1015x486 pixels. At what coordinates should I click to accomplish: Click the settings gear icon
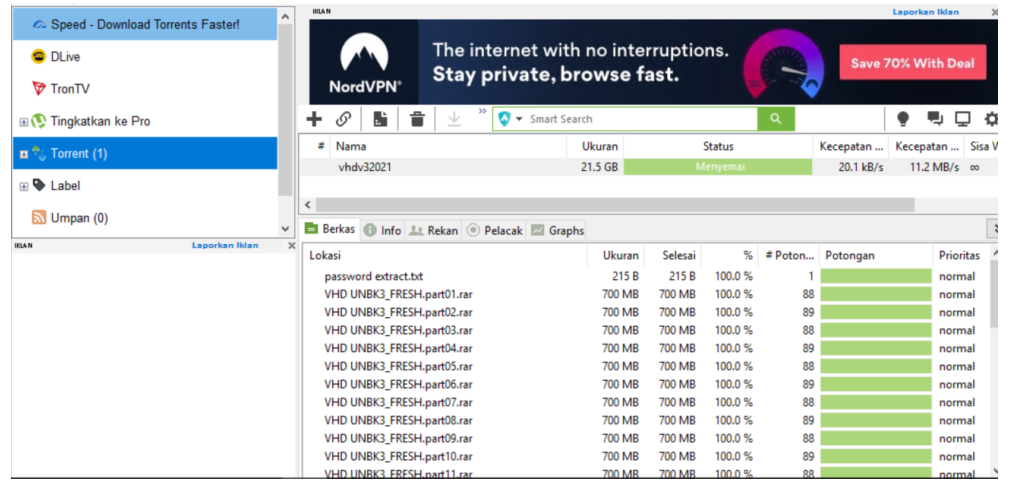pos(991,119)
